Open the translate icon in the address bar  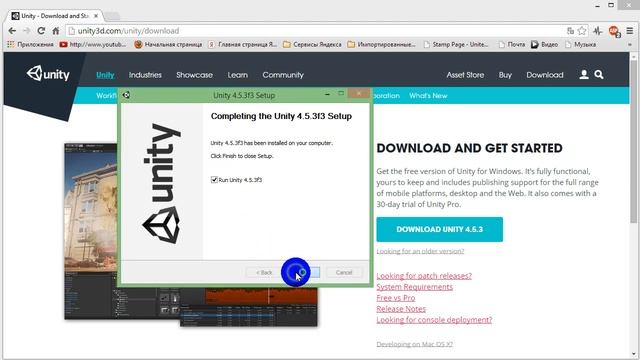(570, 31)
